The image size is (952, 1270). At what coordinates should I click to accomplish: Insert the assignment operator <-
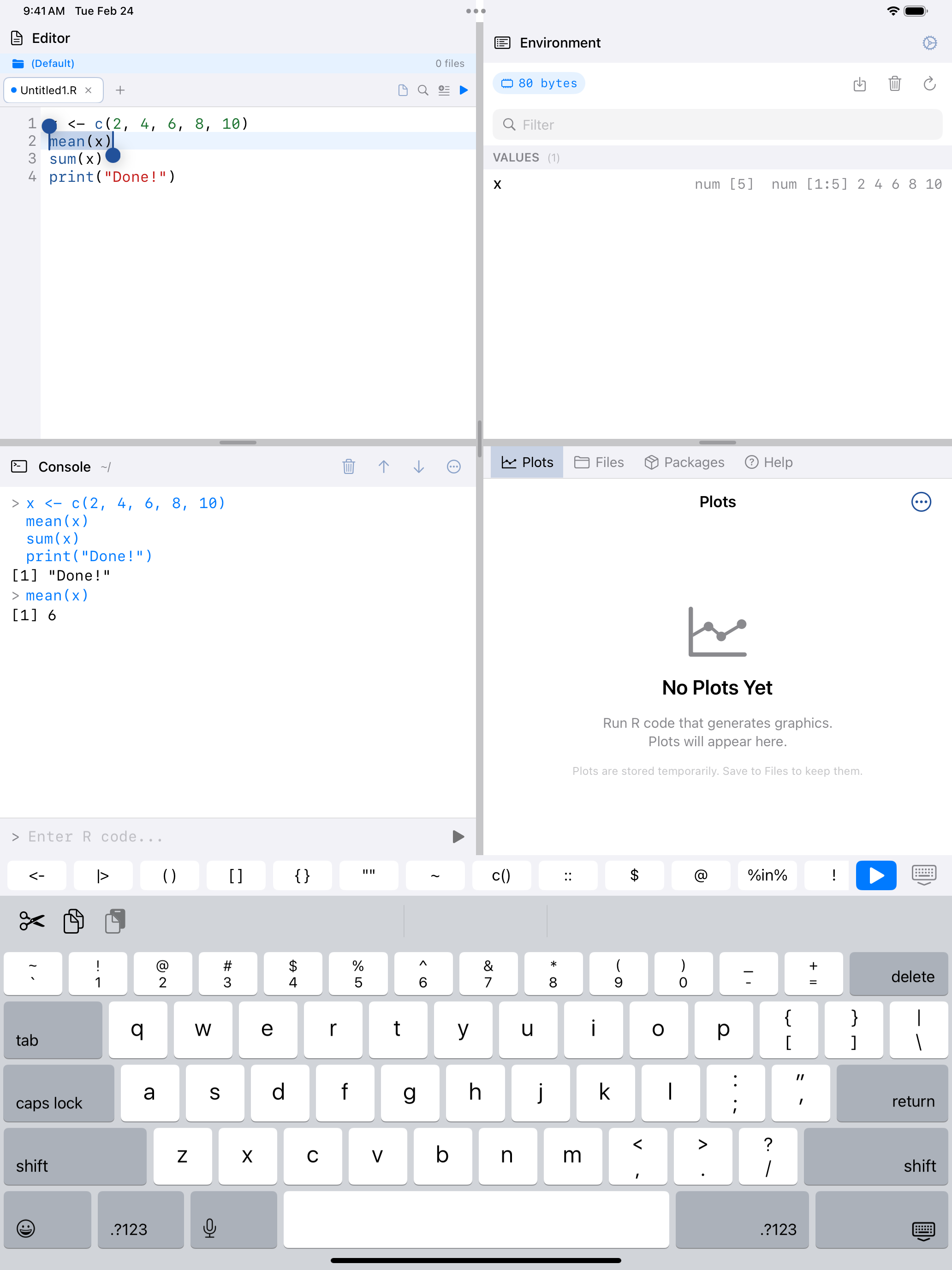tap(36, 875)
